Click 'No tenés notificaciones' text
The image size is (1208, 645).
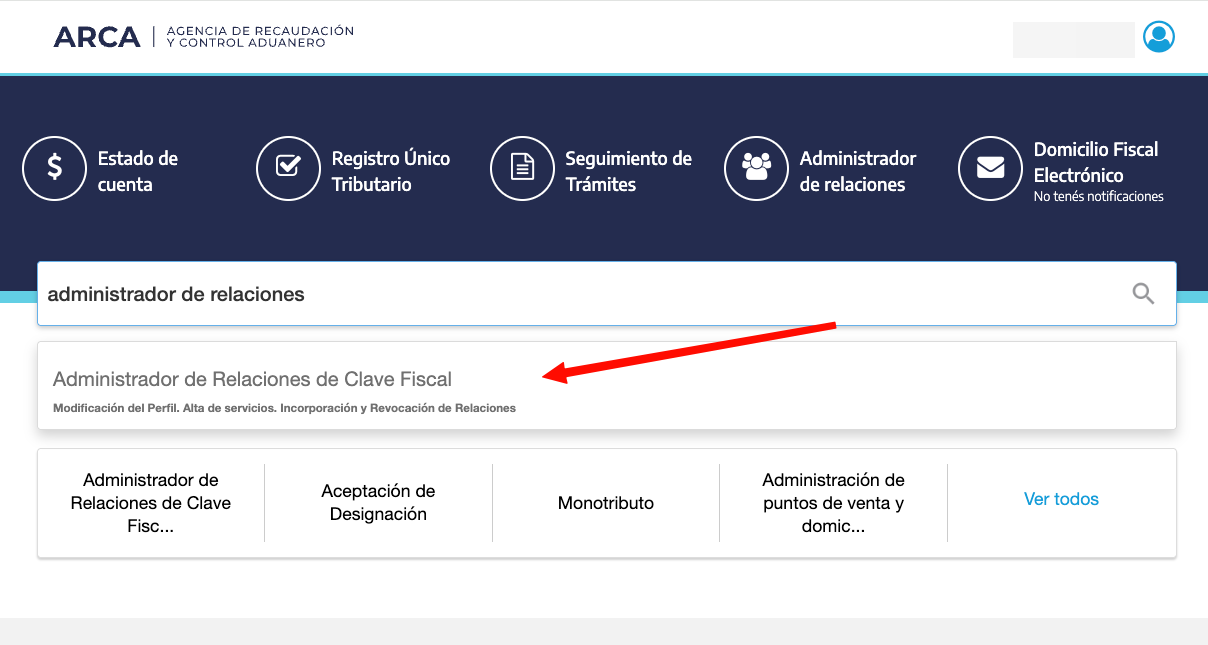point(1099,197)
